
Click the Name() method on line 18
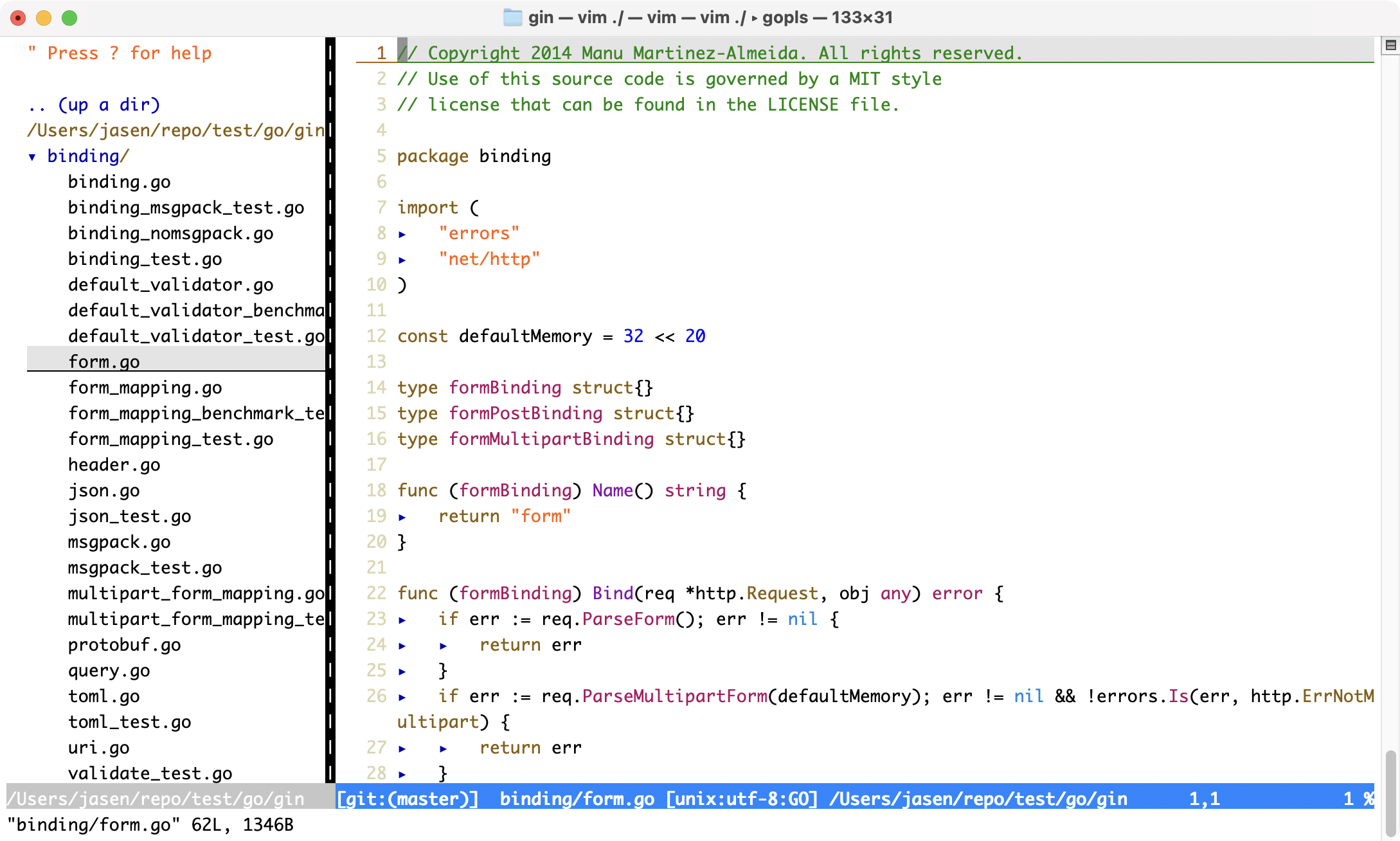pos(613,491)
